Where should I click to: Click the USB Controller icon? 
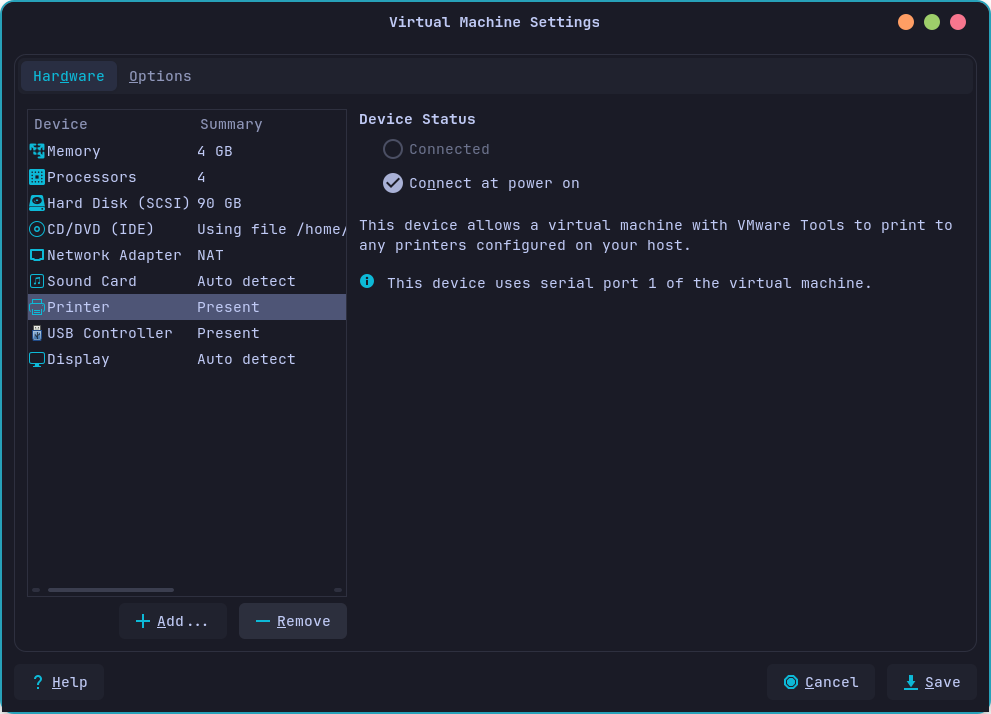pos(38,333)
